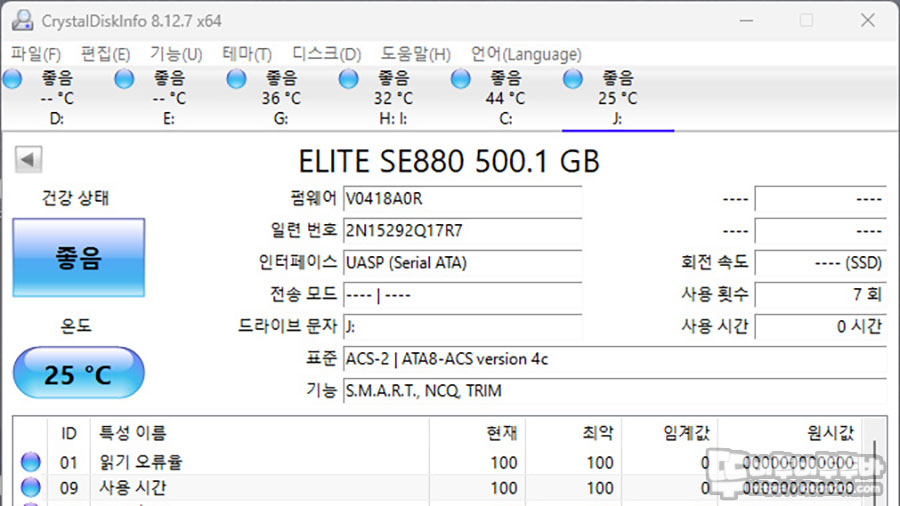Viewport: 900px width, 506px height.
Task: Open the 기능(U) menu
Action: click(176, 54)
